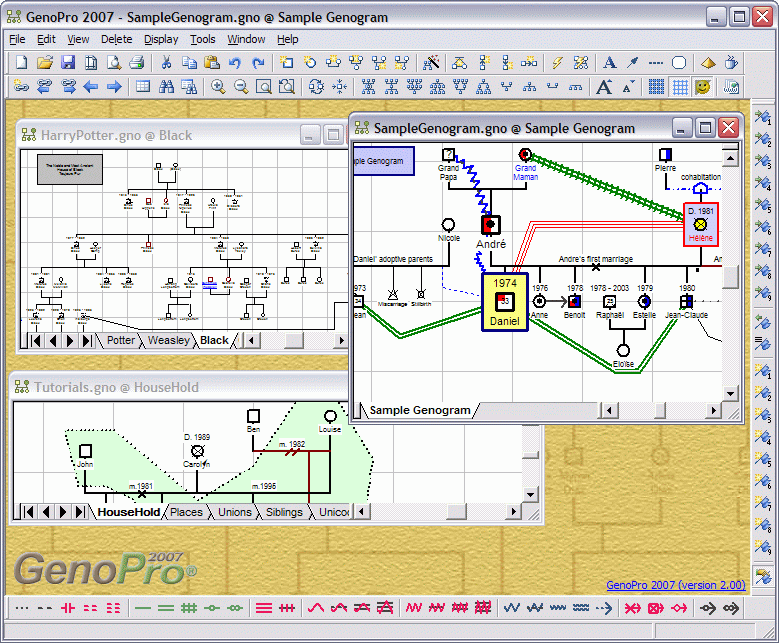Open the Edit menu

(x=46, y=39)
